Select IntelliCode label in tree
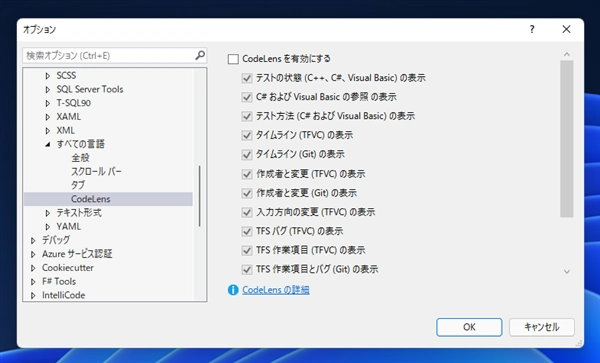 (64, 295)
